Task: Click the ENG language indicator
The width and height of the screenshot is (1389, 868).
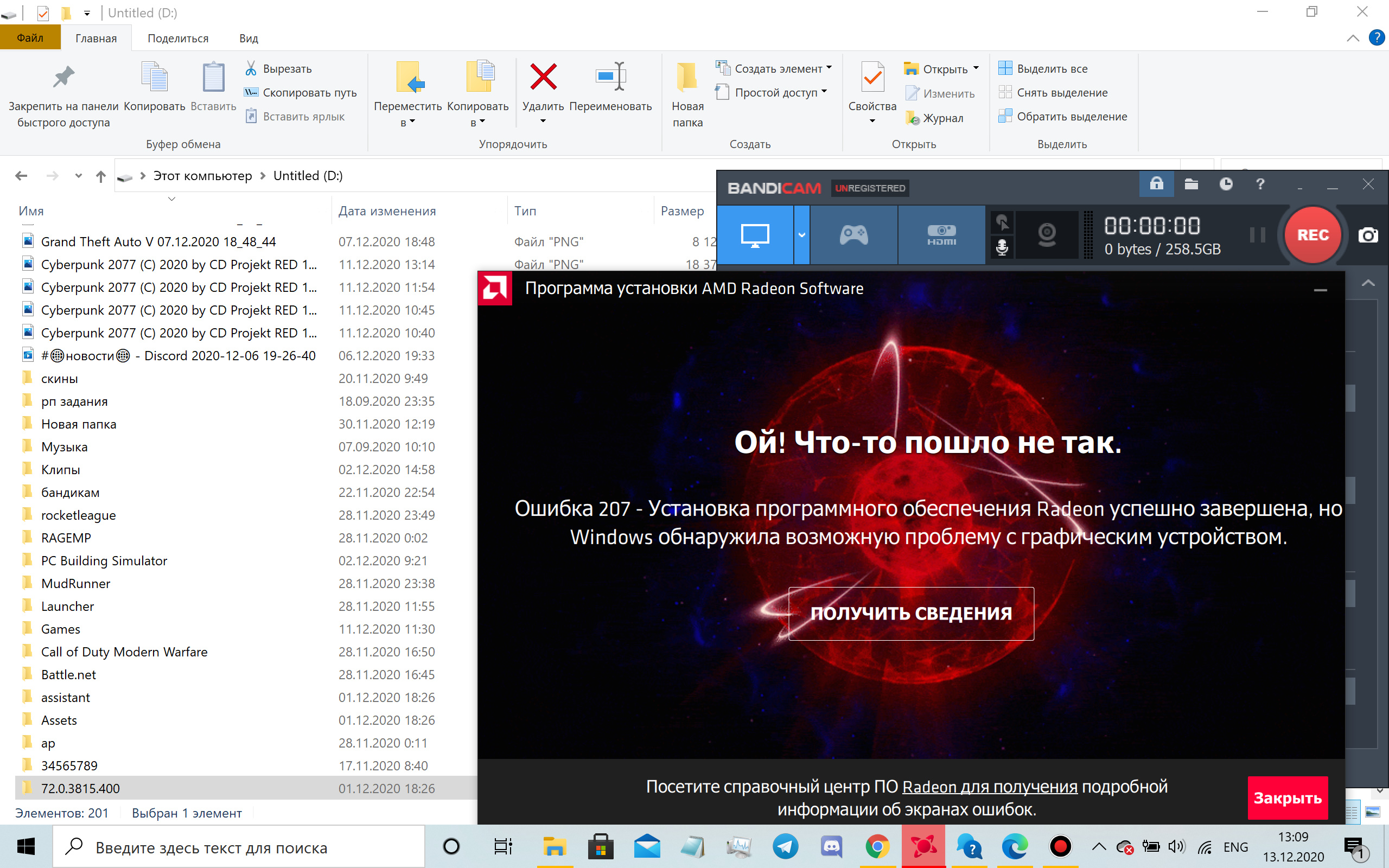Action: click(1235, 847)
